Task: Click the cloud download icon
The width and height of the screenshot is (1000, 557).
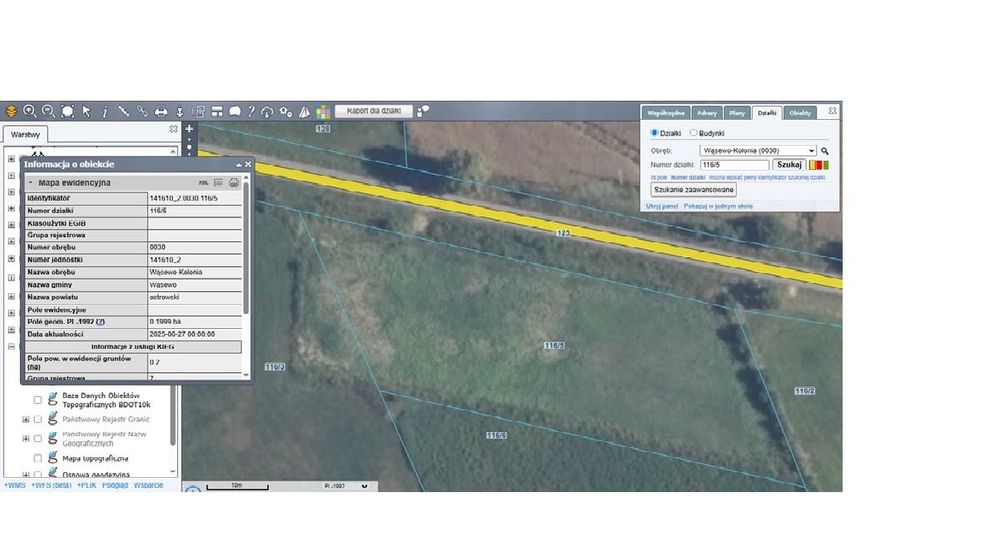Action: (267, 112)
